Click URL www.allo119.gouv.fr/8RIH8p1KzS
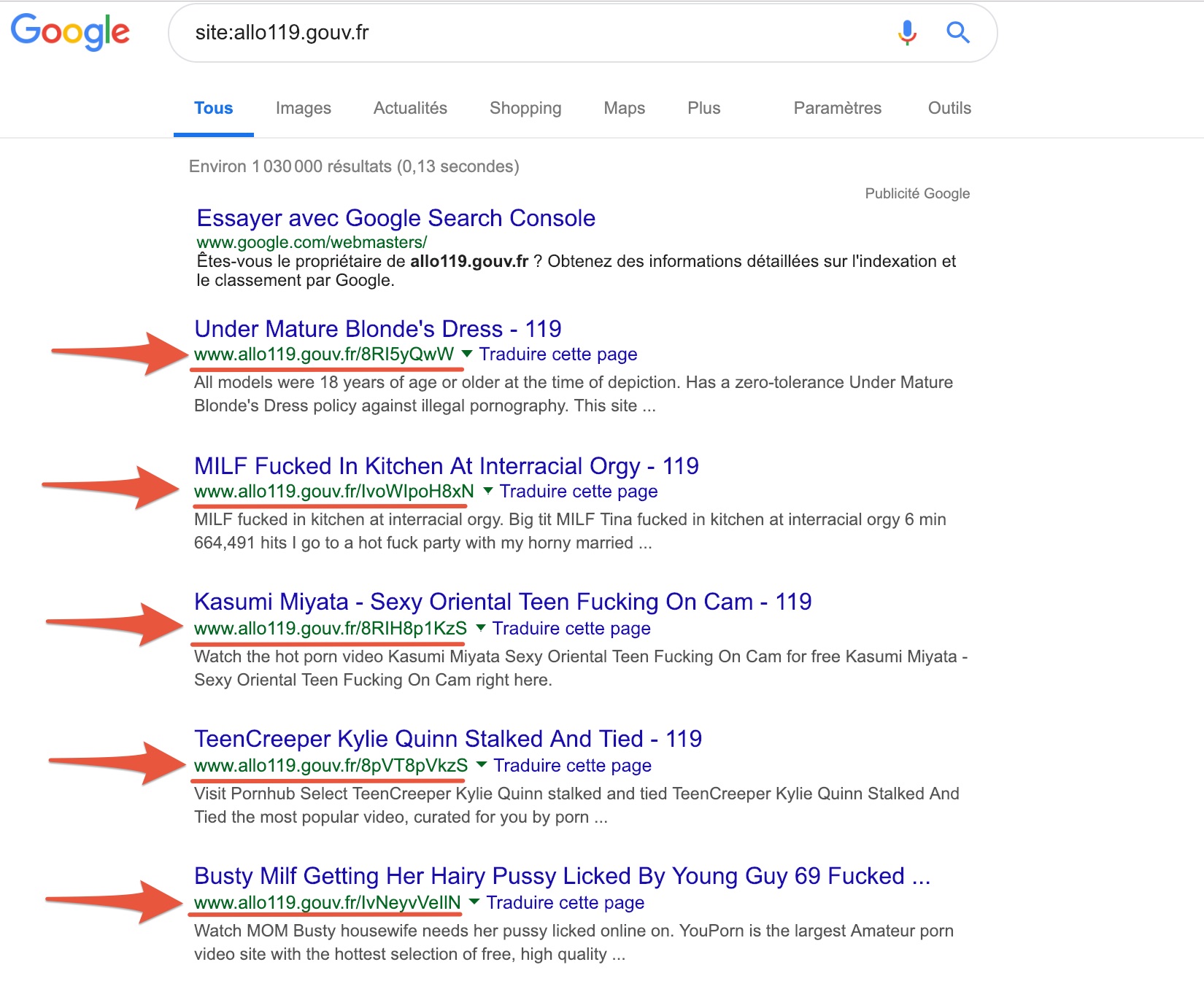The width and height of the screenshot is (1204, 989). coord(331,629)
